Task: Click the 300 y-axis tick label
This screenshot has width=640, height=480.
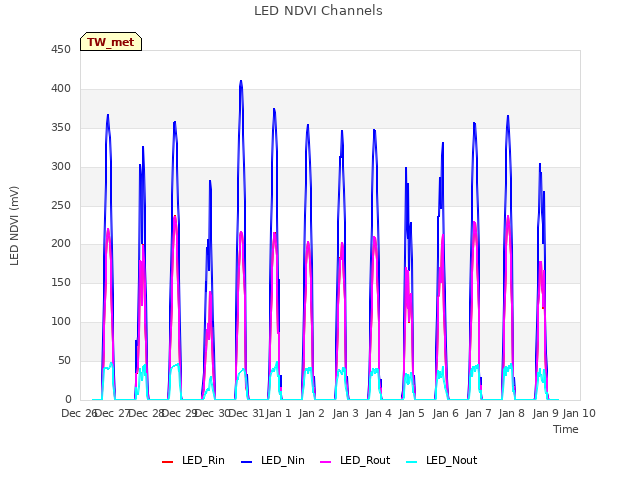Action: (61, 167)
